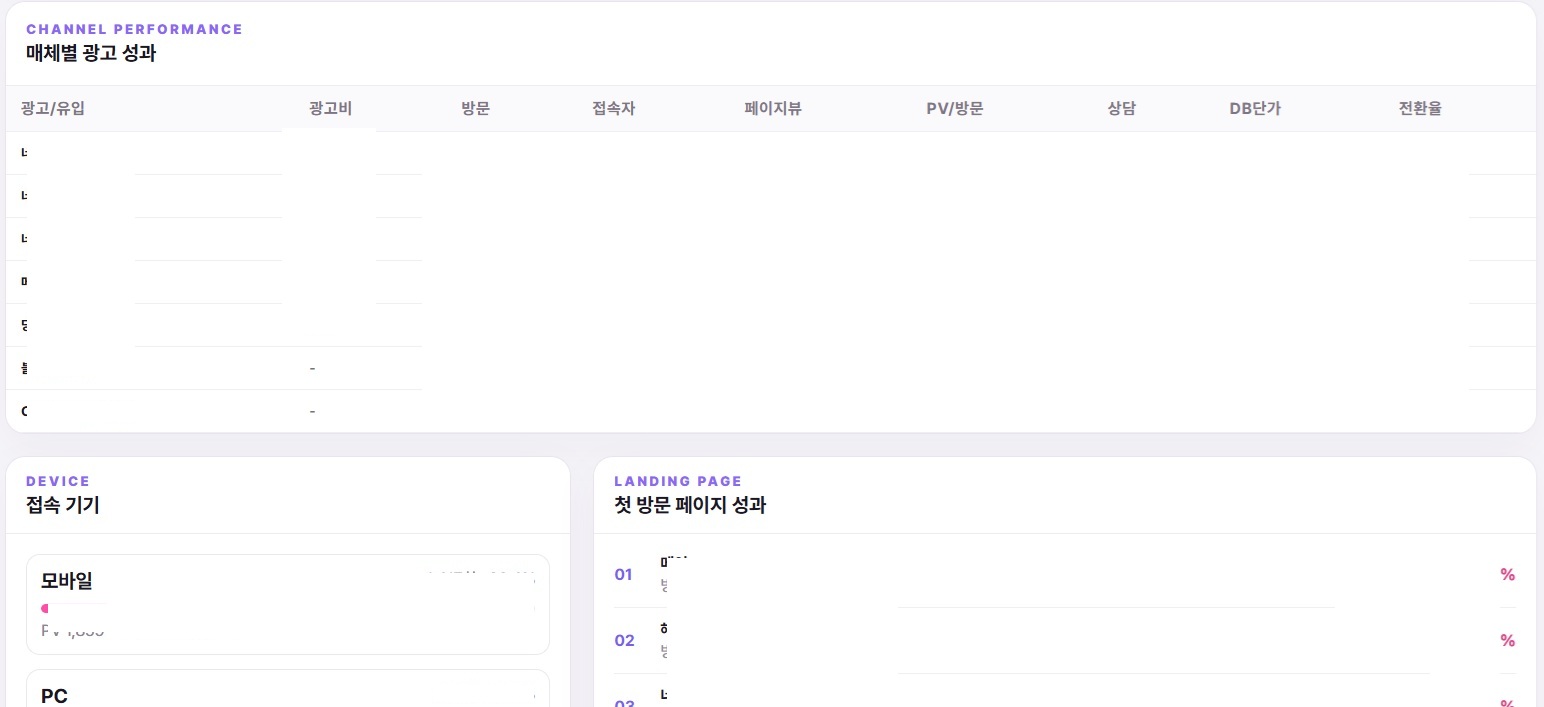Click the percent value in row 02

(x=1507, y=641)
